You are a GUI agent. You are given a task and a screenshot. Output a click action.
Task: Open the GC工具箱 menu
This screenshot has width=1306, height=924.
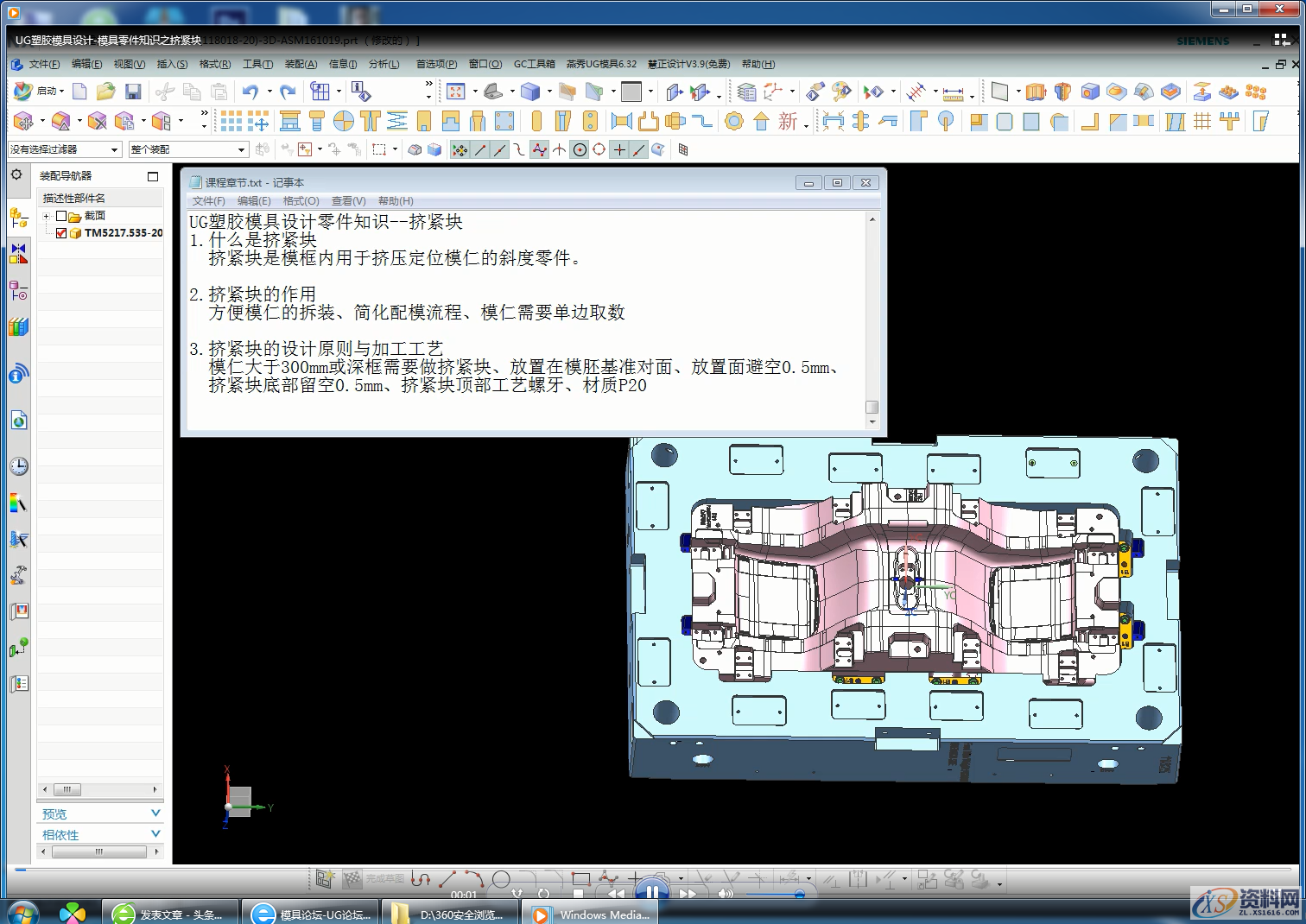pos(534,64)
